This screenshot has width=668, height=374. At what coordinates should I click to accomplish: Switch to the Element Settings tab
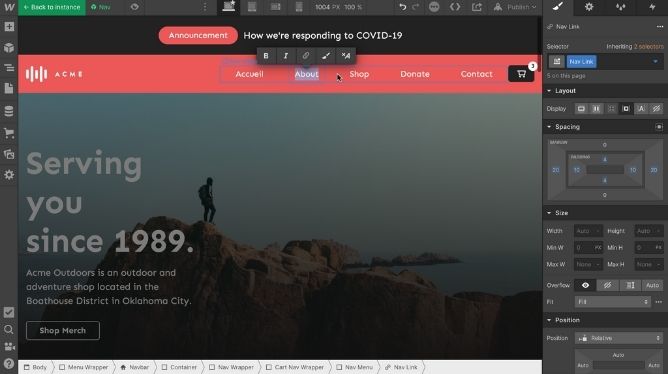[589, 7]
